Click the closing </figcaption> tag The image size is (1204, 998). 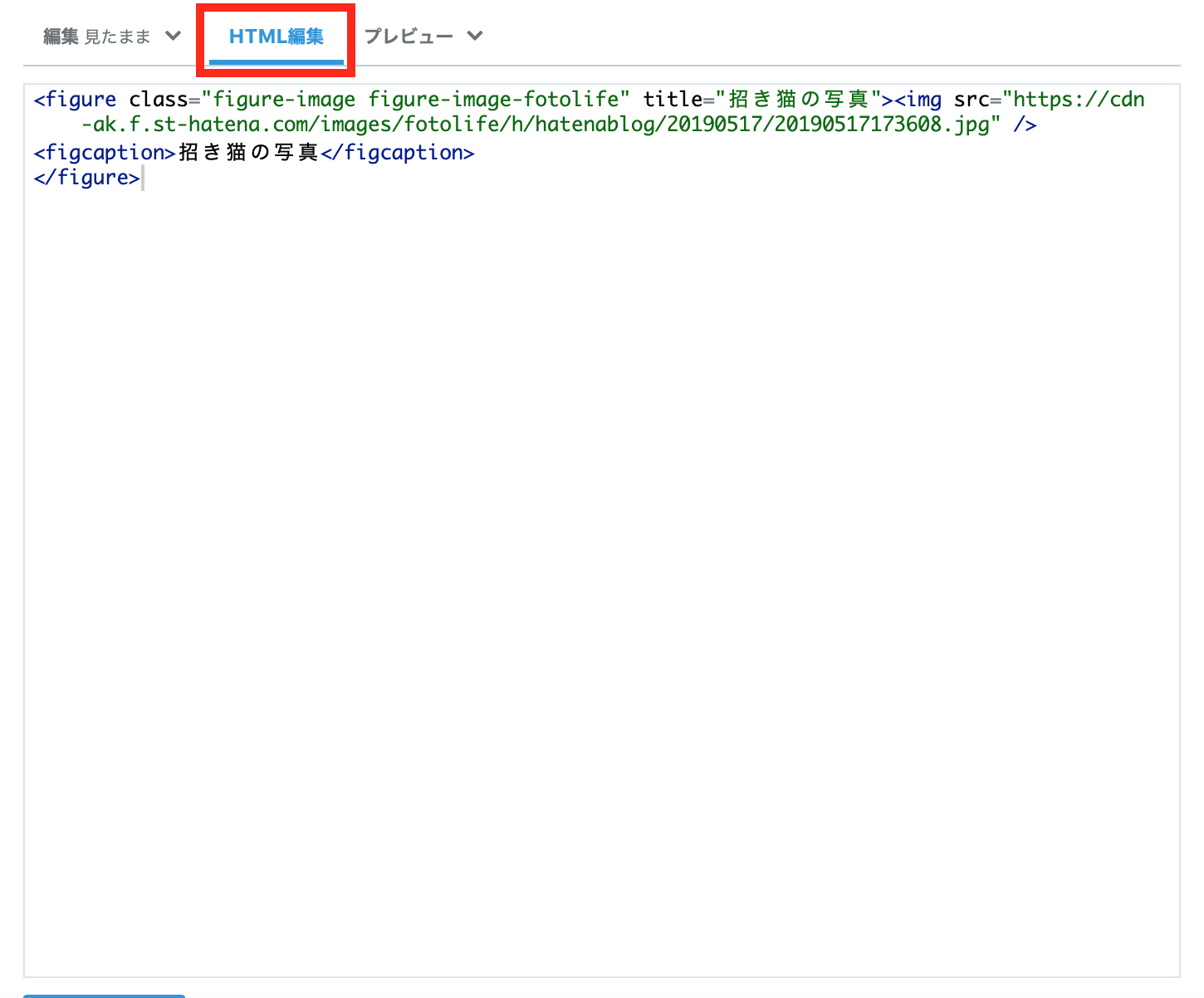397,153
